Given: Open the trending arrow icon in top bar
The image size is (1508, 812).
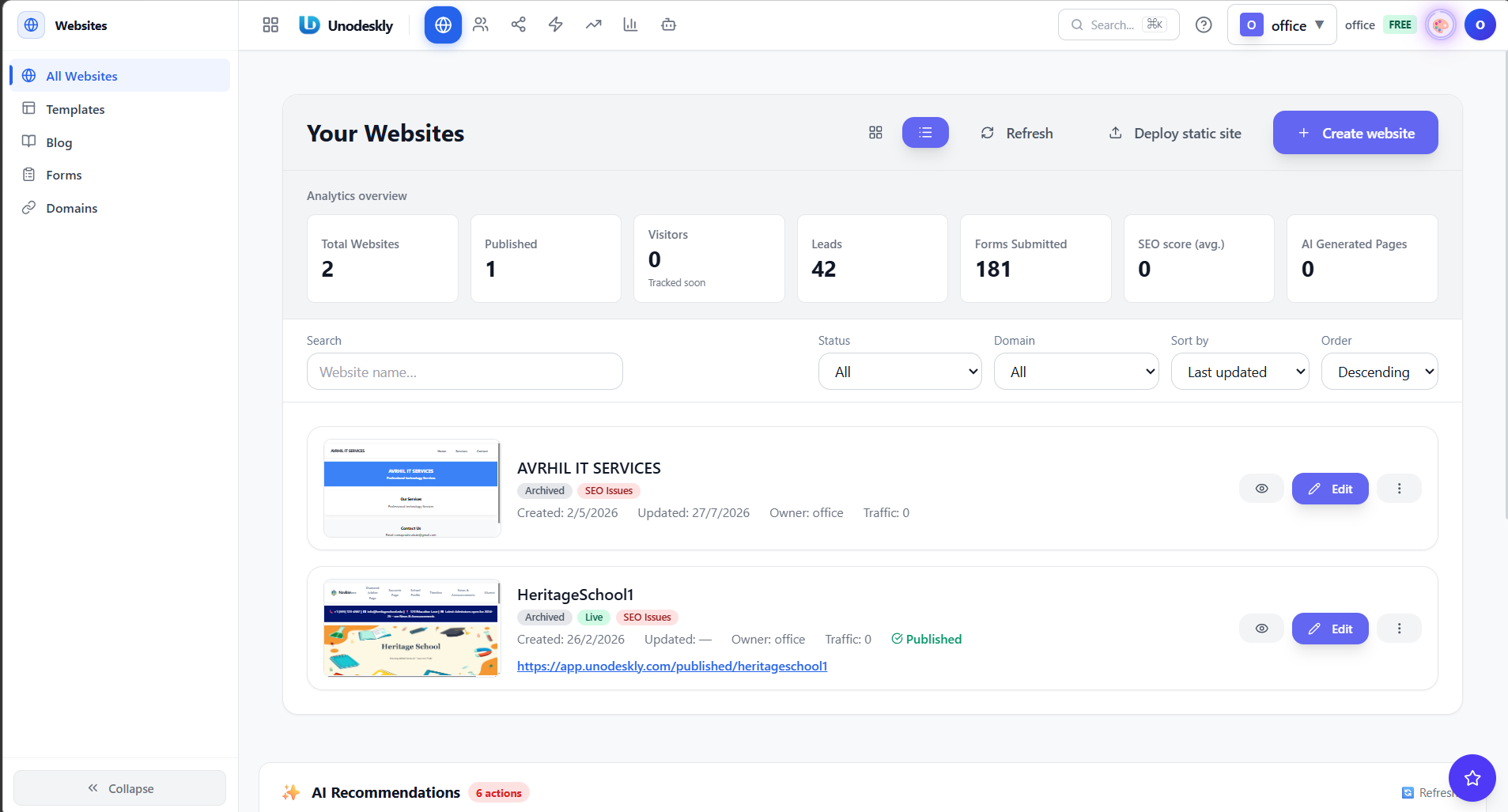Looking at the screenshot, I should click(593, 25).
